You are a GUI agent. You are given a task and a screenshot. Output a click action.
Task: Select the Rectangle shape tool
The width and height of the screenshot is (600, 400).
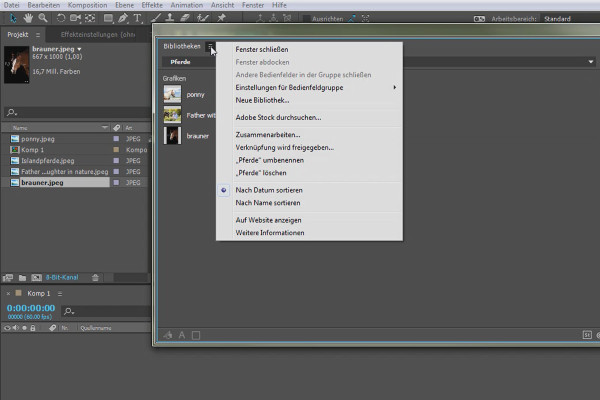pos(108,18)
